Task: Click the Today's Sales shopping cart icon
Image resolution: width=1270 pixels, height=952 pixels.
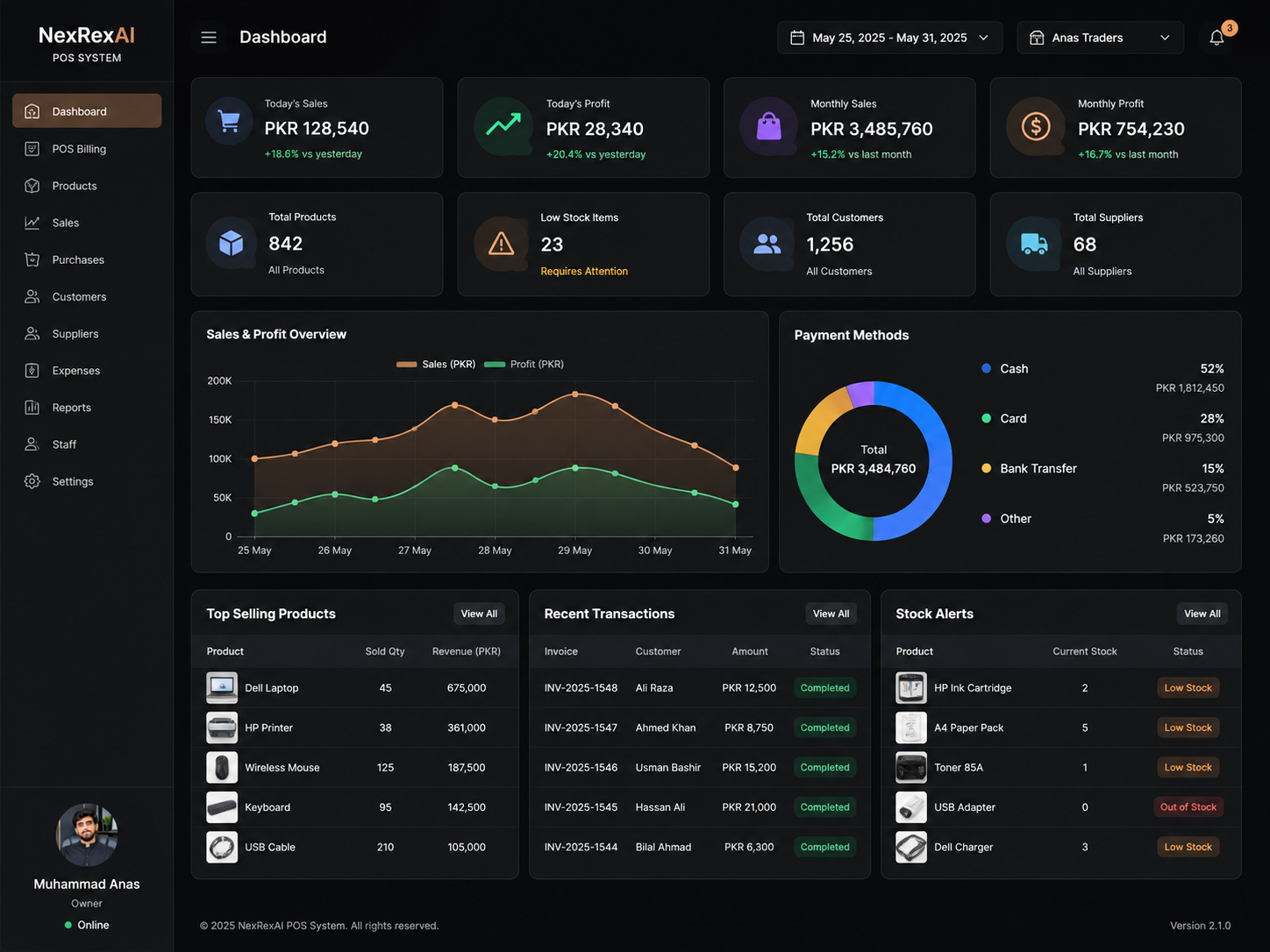Action: click(x=230, y=122)
